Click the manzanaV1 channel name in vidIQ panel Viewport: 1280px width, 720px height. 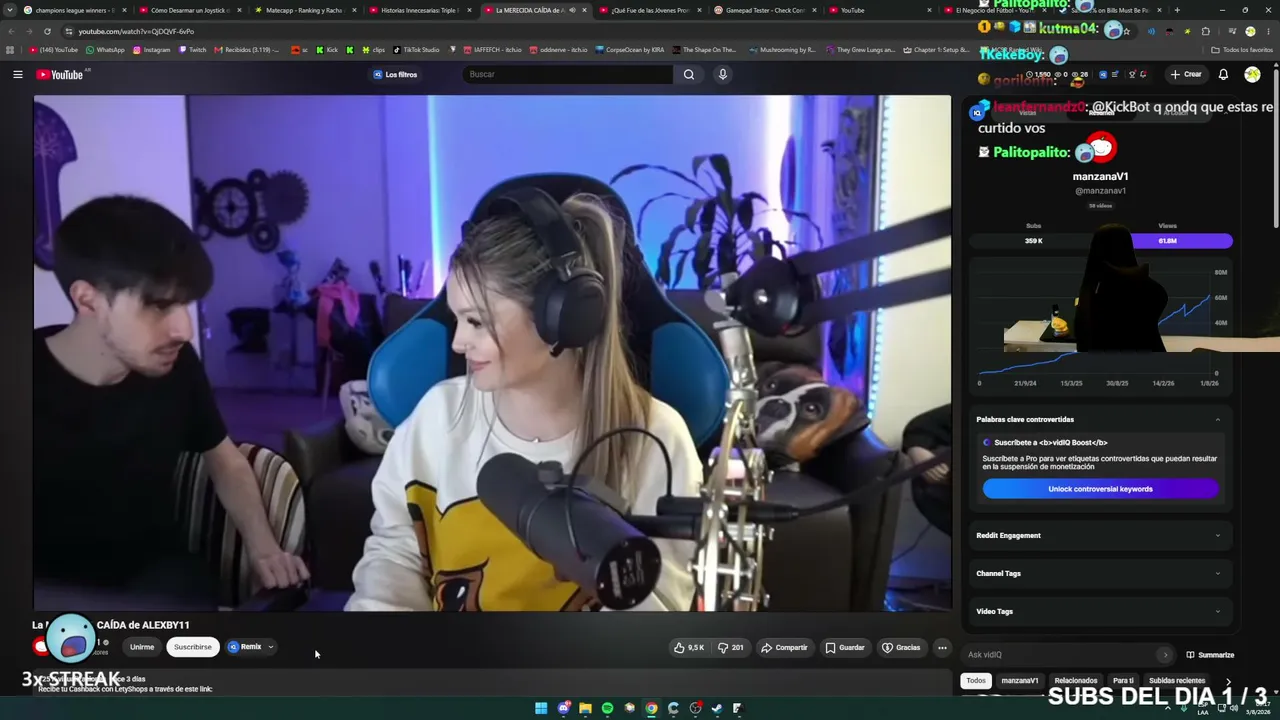(x=1100, y=177)
